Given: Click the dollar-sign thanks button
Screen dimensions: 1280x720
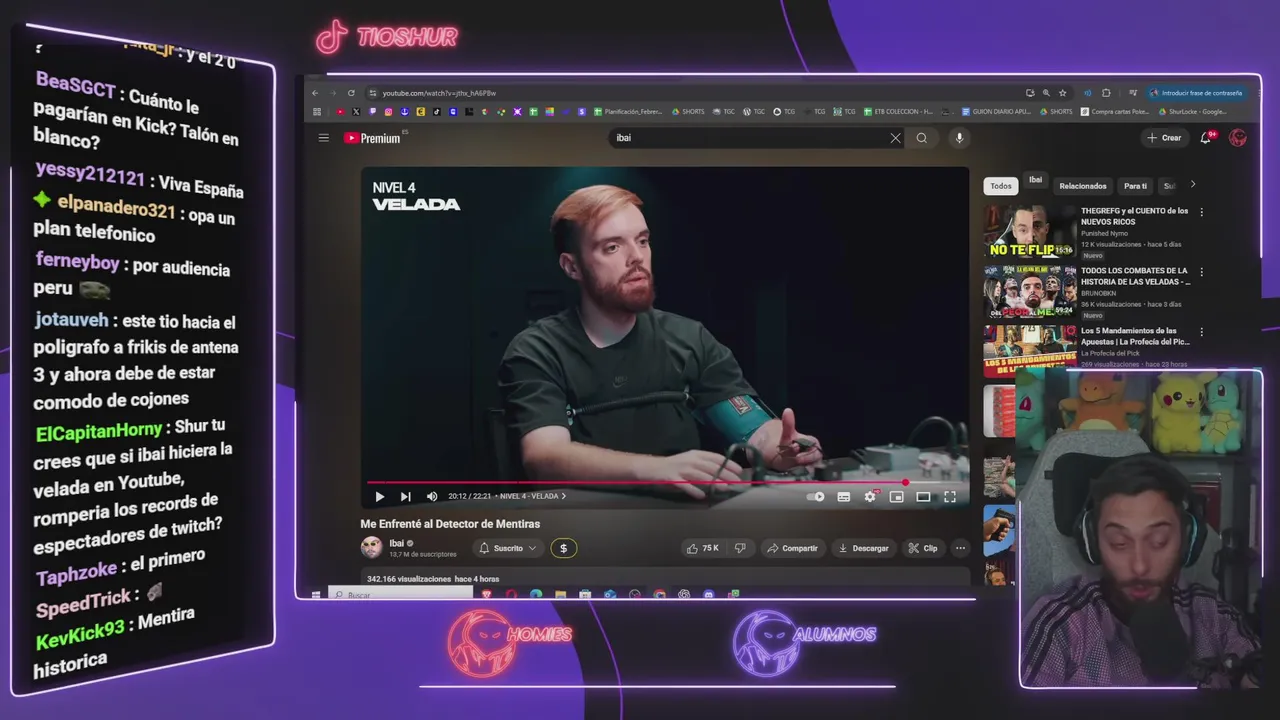Looking at the screenshot, I should coord(563,548).
